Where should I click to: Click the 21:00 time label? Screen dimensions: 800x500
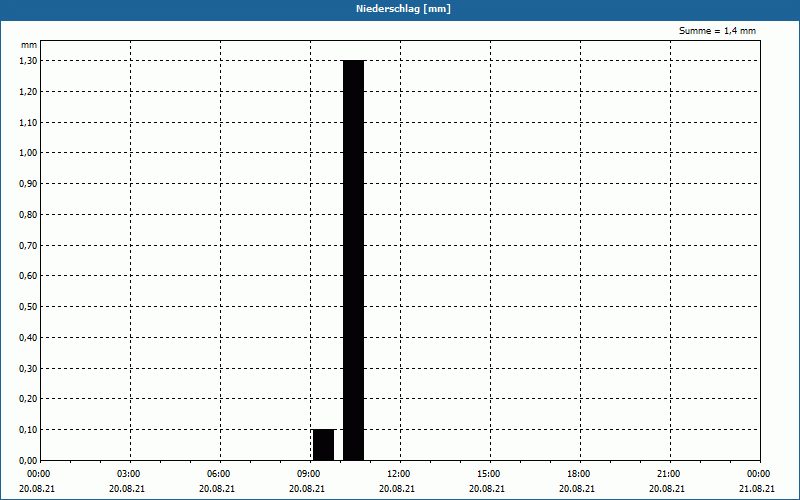[x=668, y=474]
